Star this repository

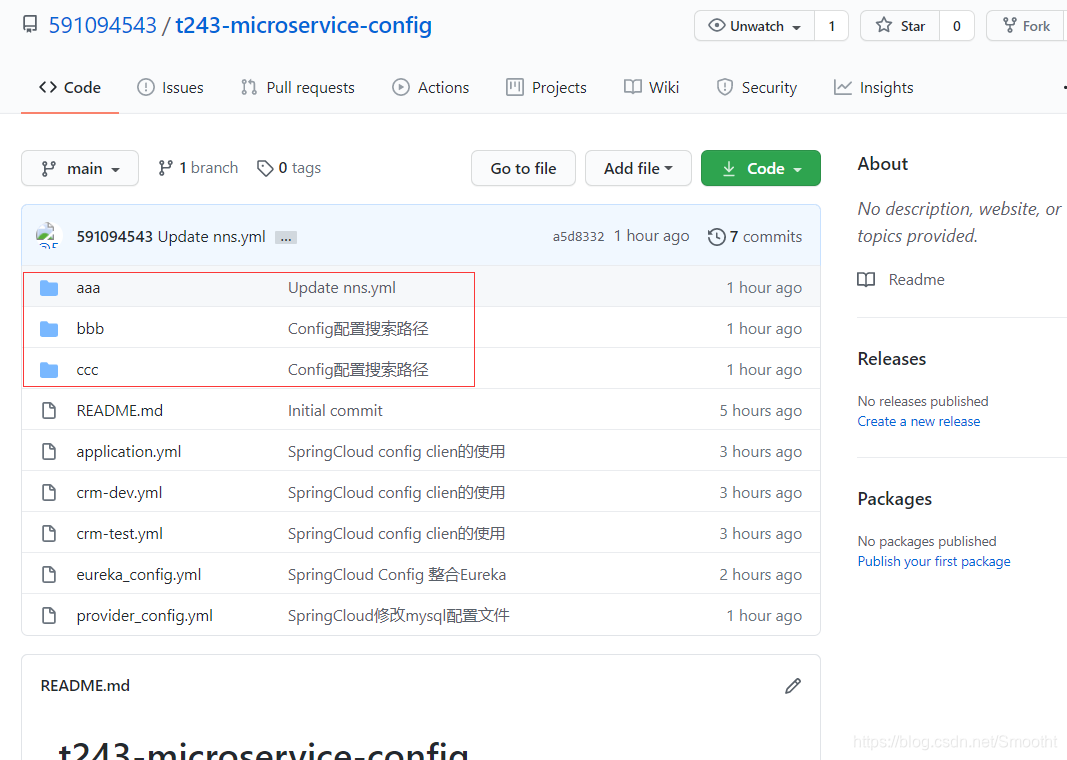tap(900, 26)
